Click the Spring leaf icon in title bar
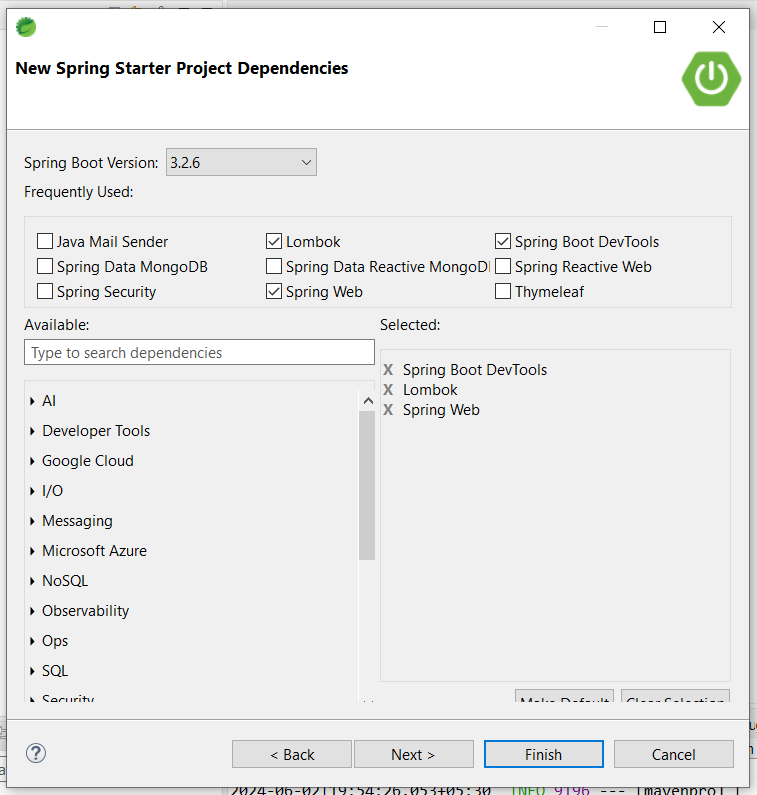Viewport: 757px width, 795px height. (26, 27)
